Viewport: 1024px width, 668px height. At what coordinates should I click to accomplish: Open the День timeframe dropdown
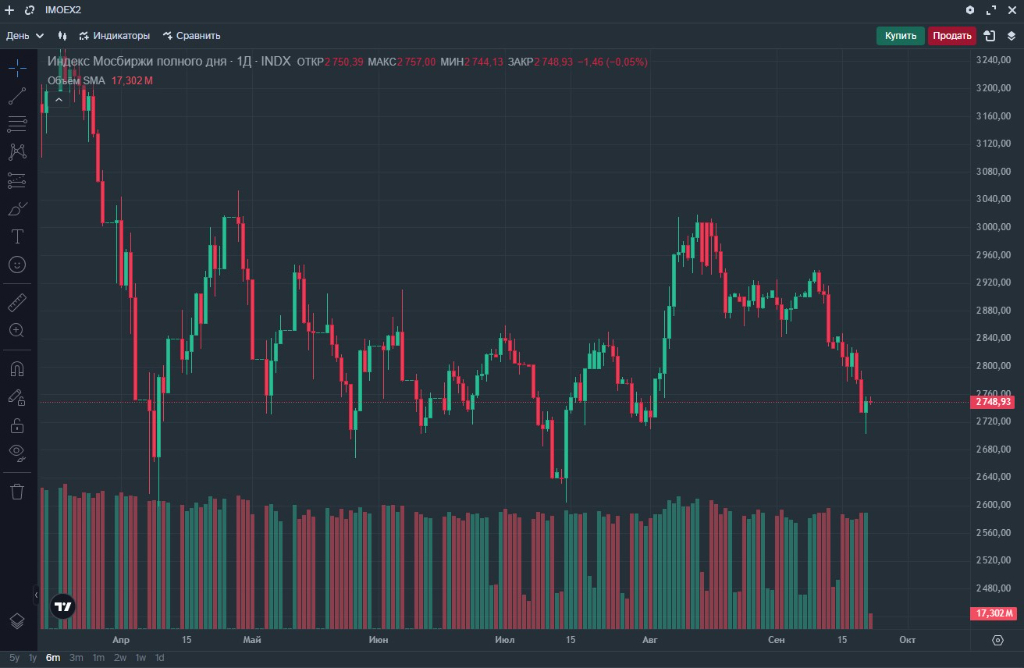coord(25,35)
